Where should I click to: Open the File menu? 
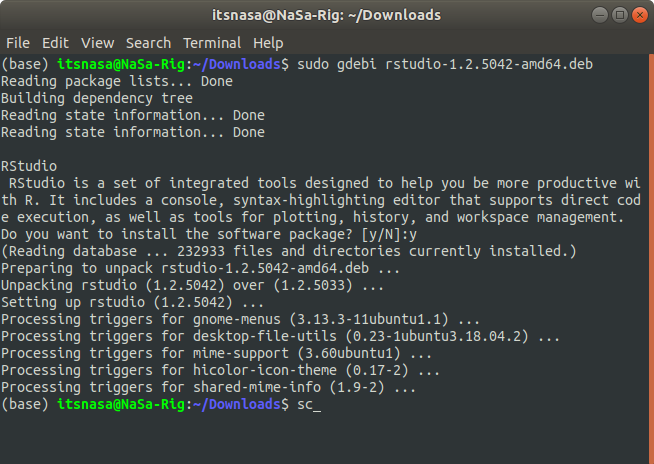(18, 43)
